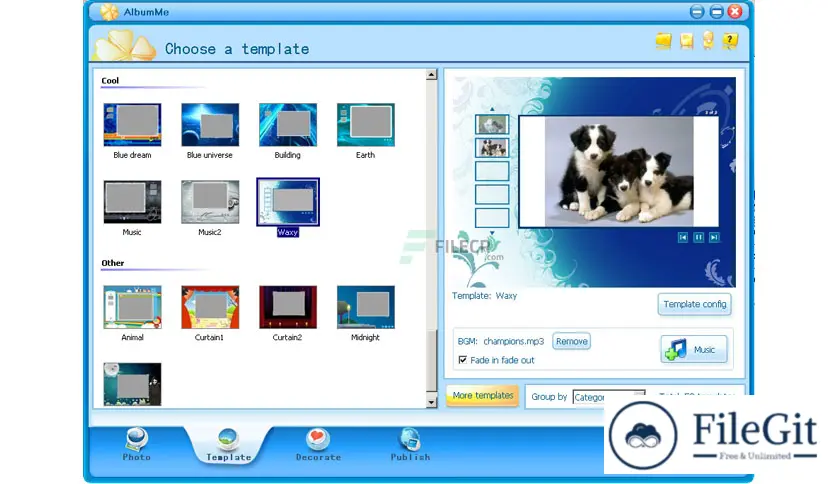The height and width of the screenshot is (484, 836).
Task: Select the Blue dream template
Action: (132, 125)
